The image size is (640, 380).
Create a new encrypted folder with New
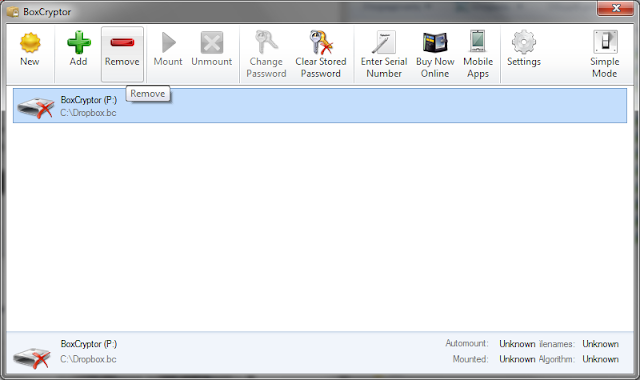coord(30,50)
